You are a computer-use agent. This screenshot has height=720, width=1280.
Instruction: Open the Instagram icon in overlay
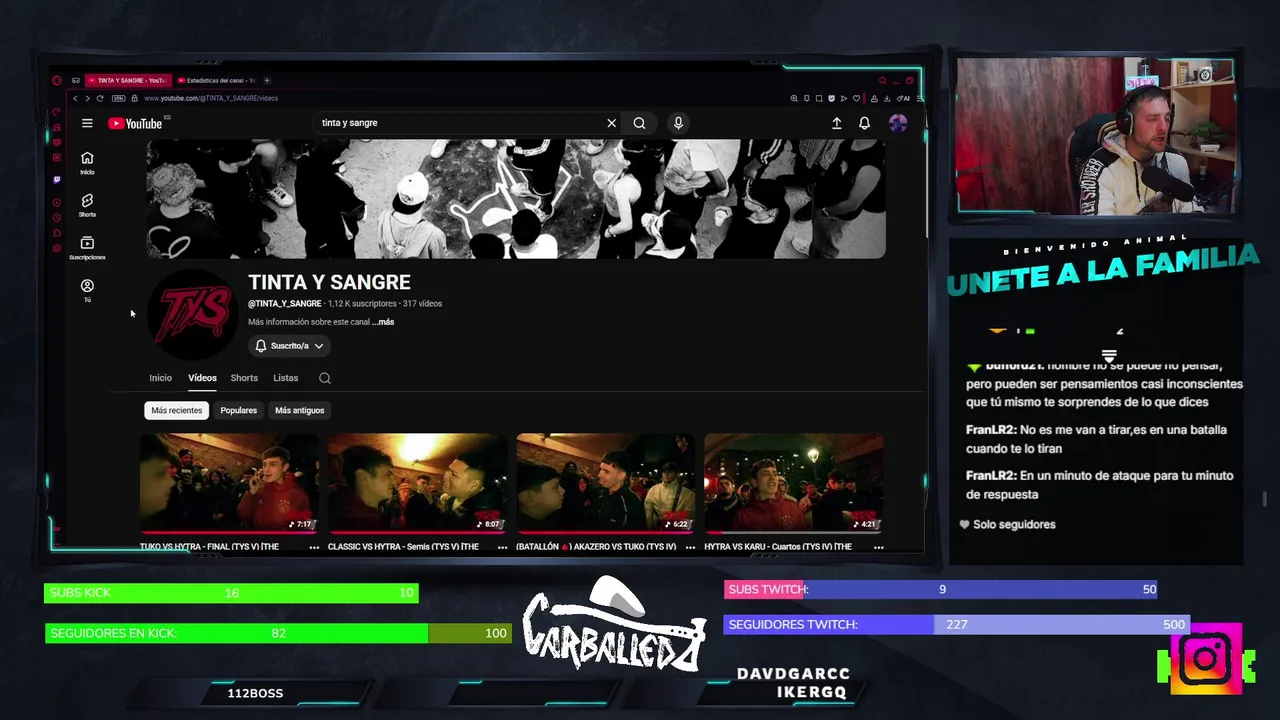tap(1205, 659)
